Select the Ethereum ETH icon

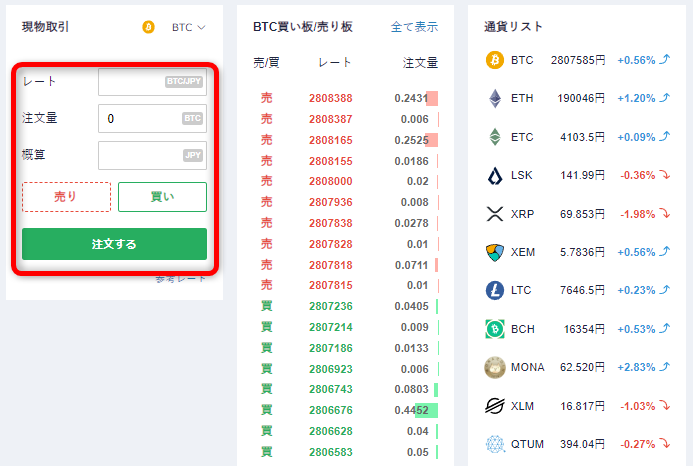(494, 99)
